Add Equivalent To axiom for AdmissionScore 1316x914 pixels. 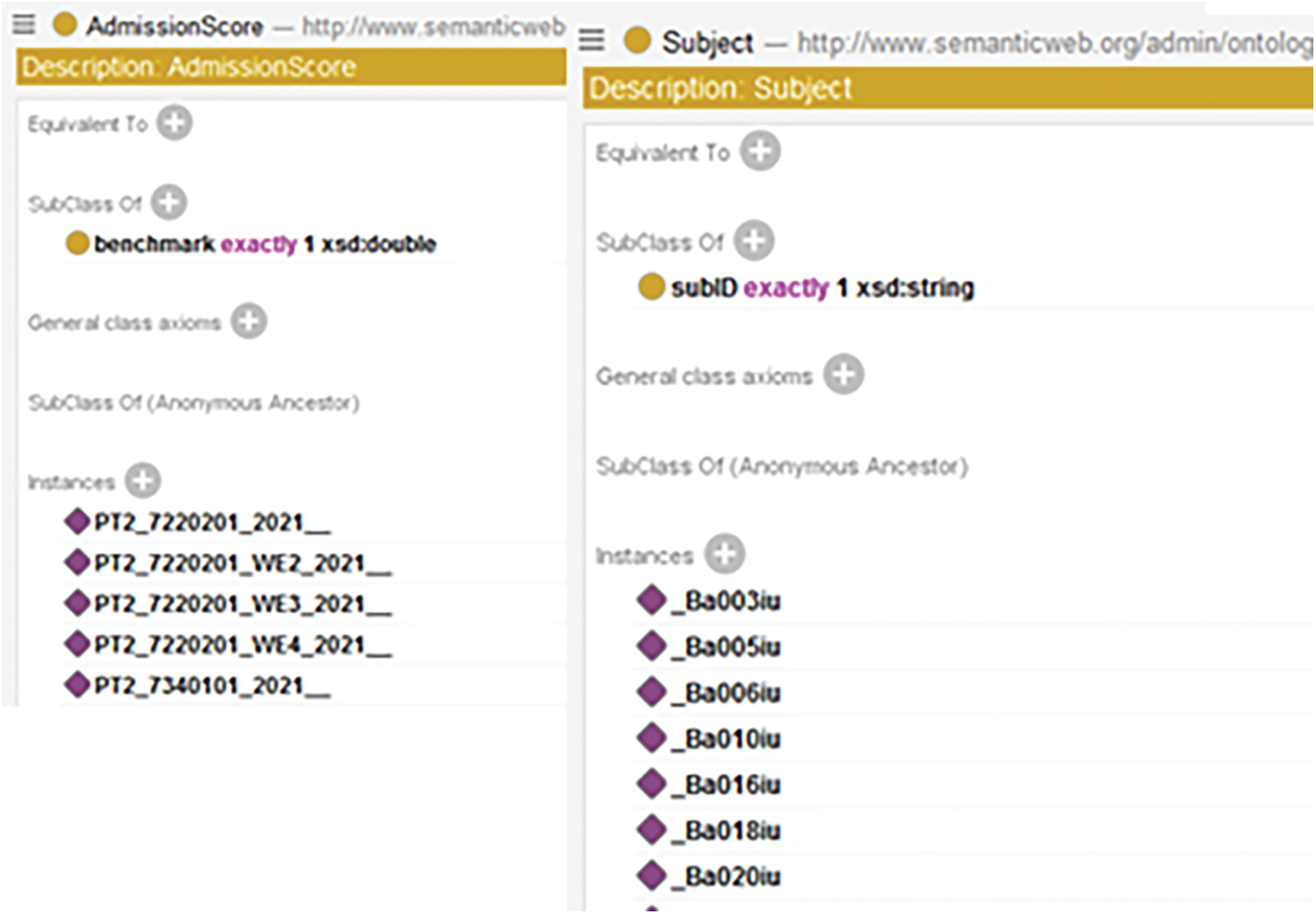coord(175,123)
